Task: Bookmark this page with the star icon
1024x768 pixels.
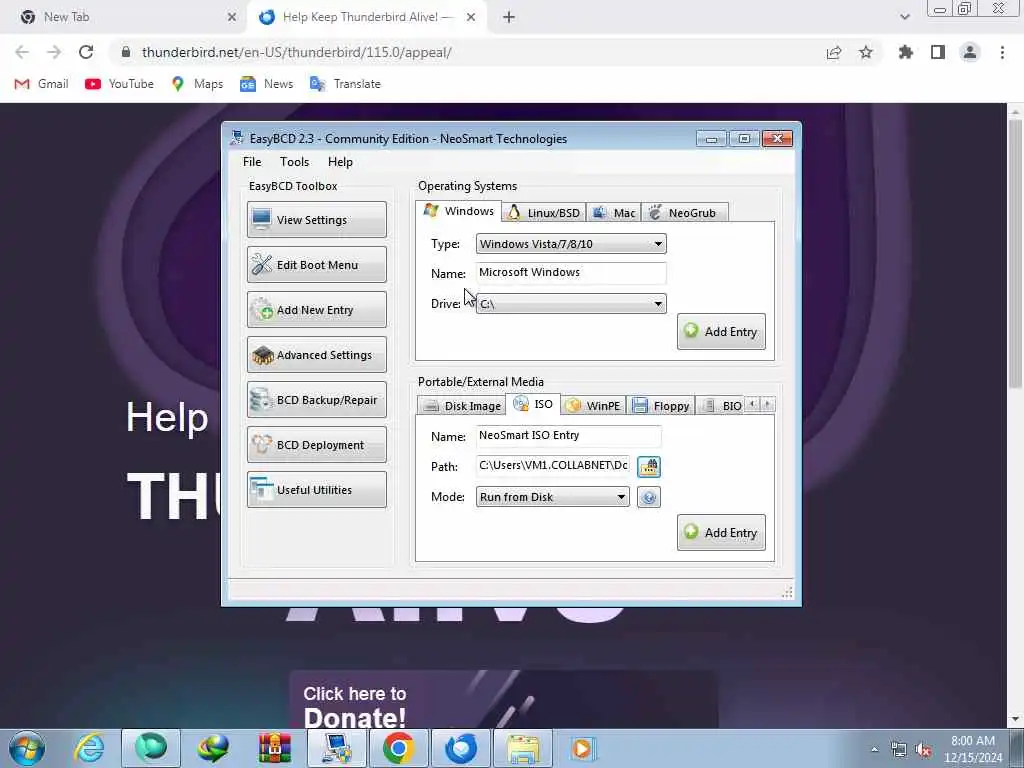Action: (865, 52)
